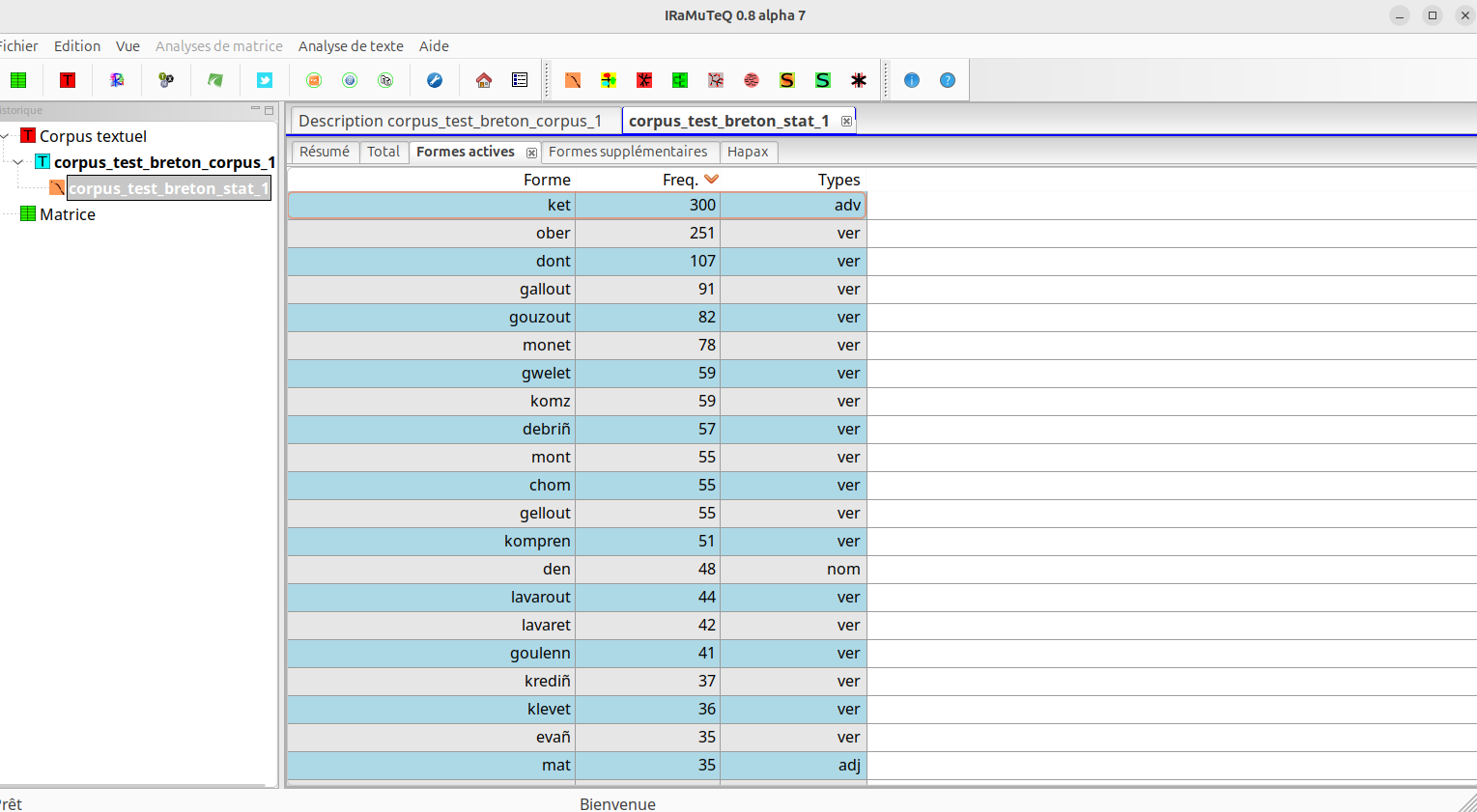The width and height of the screenshot is (1477, 812).
Task: Sort by the Freq. column header arrow
Action: [x=712, y=179]
